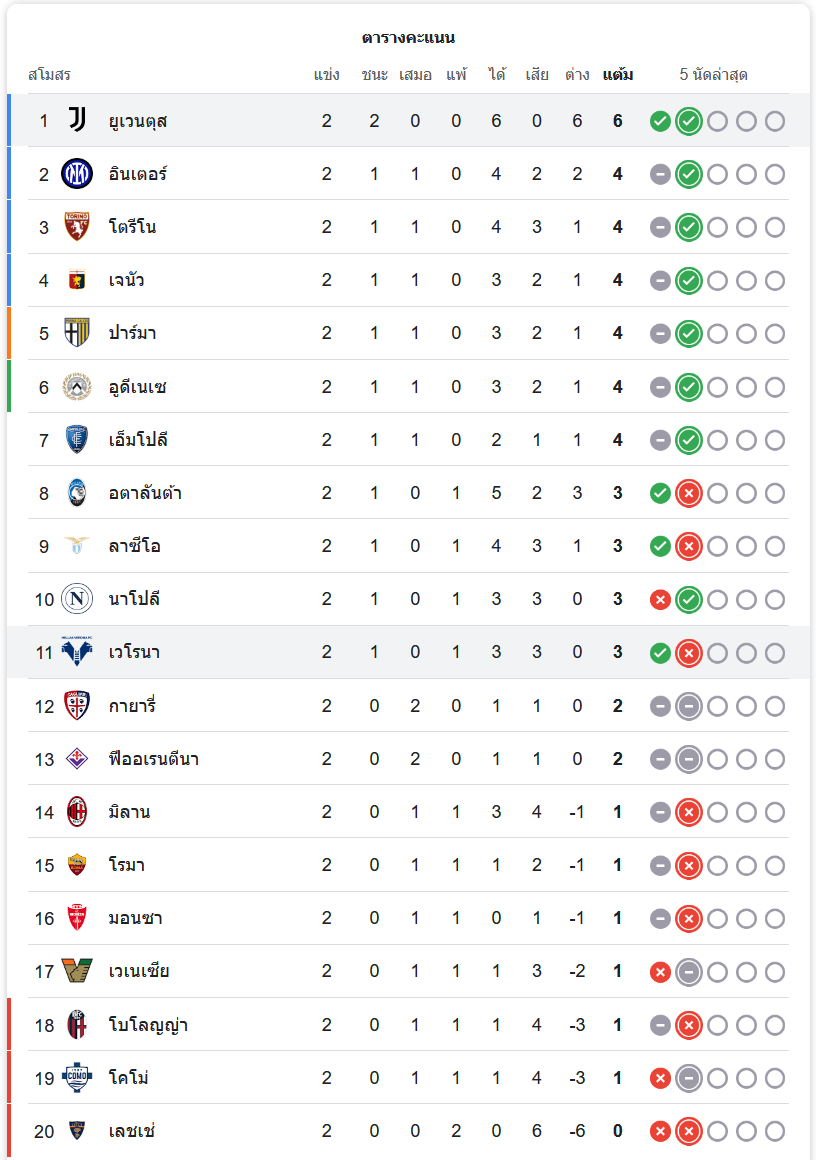This screenshot has width=816, height=1160.
Task: Click the Napoli circular N logo
Action: [x=77, y=599]
